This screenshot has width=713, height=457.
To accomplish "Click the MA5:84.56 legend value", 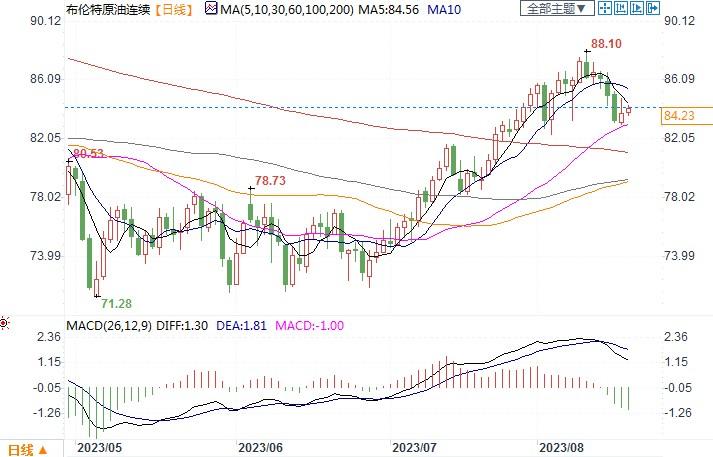I will pyautogui.click(x=393, y=9).
